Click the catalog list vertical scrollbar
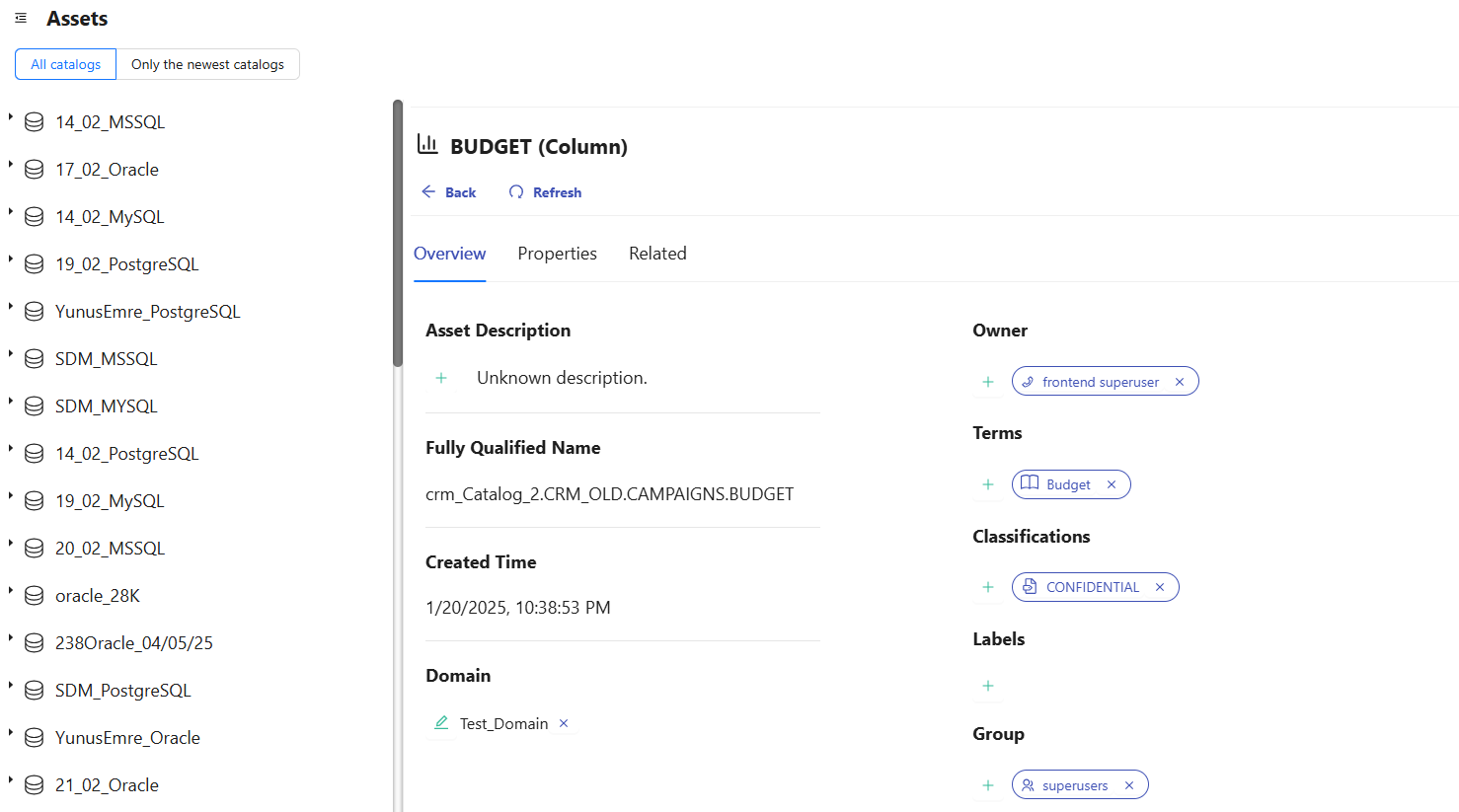The height and width of the screenshot is (812, 1459). [x=398, y=233]
